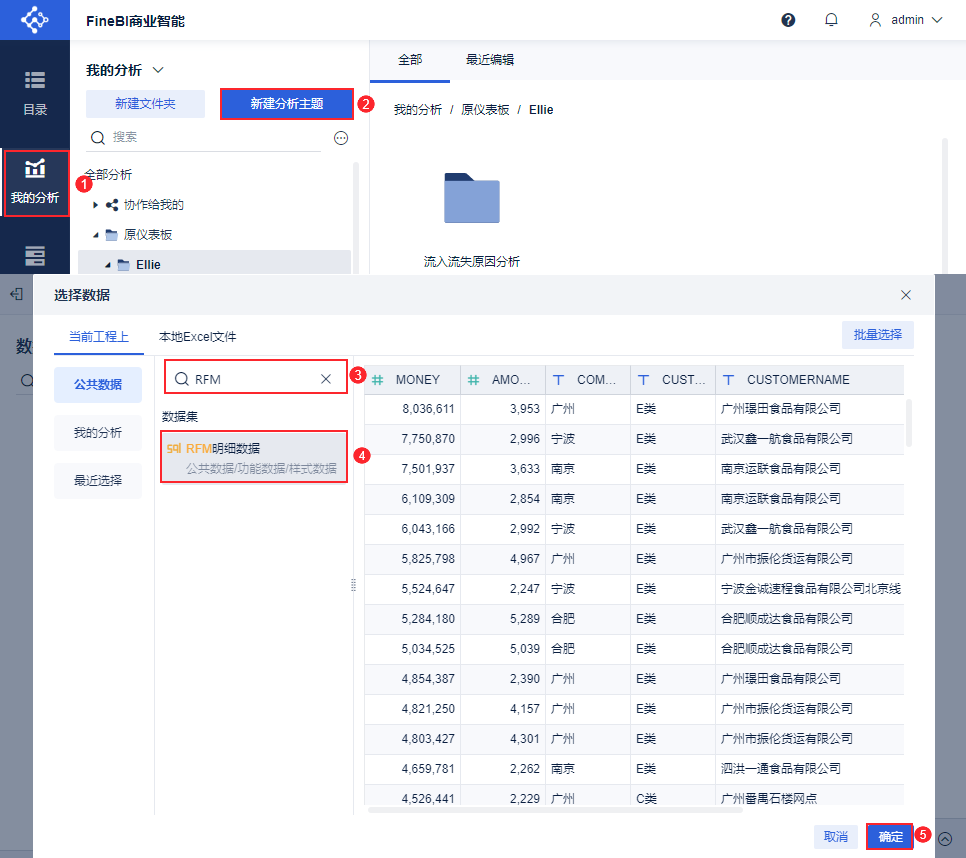Click the 批量选择 button
This screenshot has width=966, height=858.
(878, 335)
